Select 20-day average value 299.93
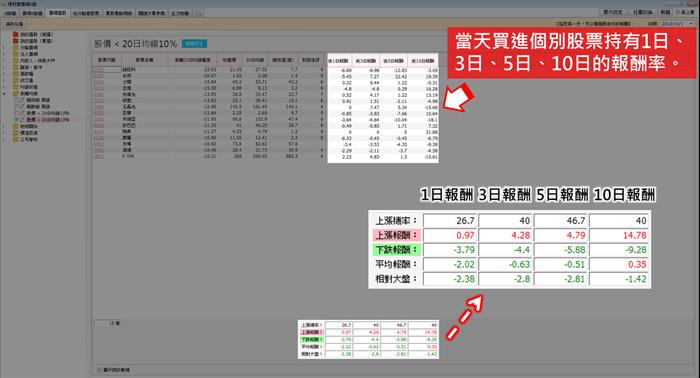 click(261, 156)
